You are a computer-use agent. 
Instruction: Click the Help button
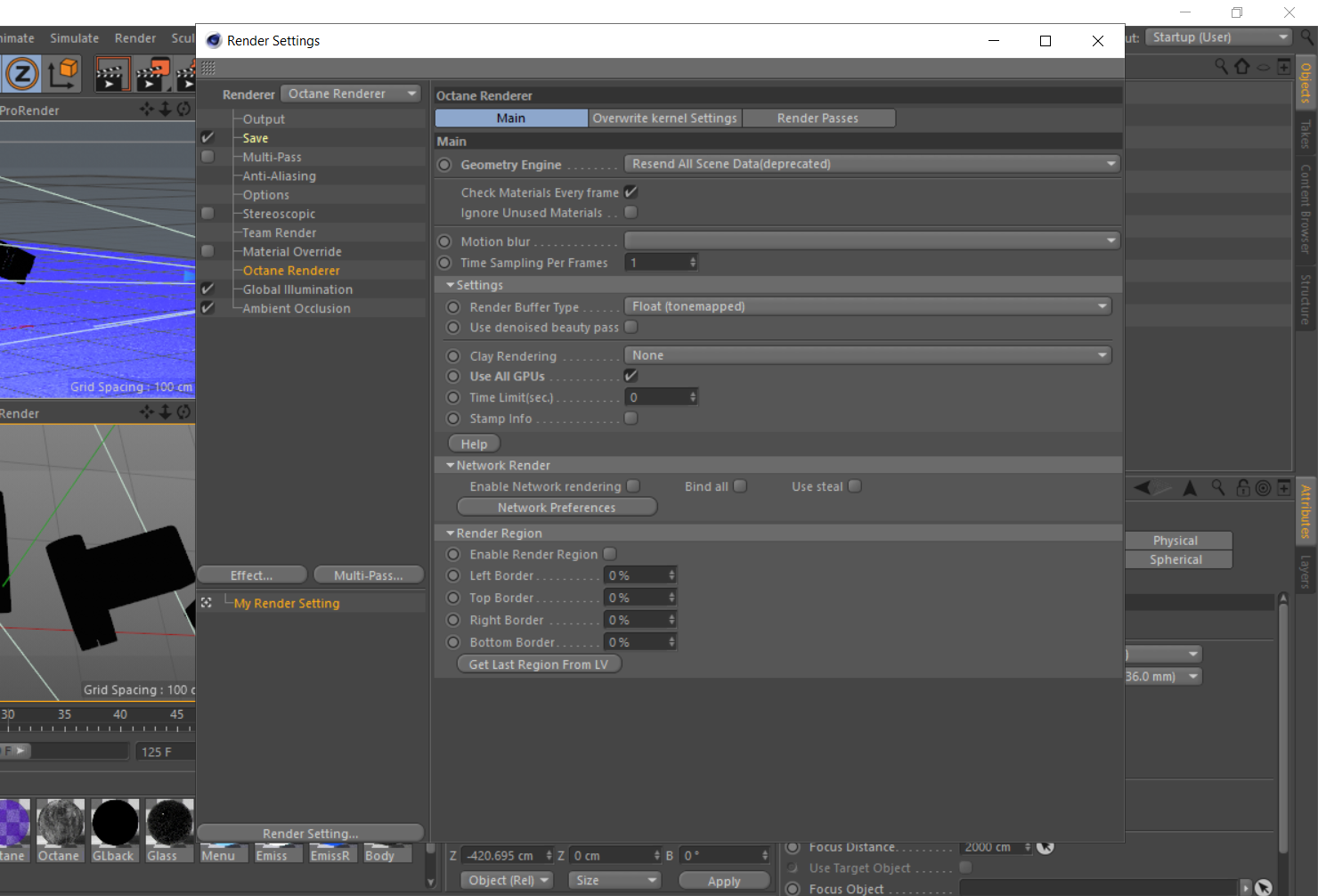tap(474, 444)
